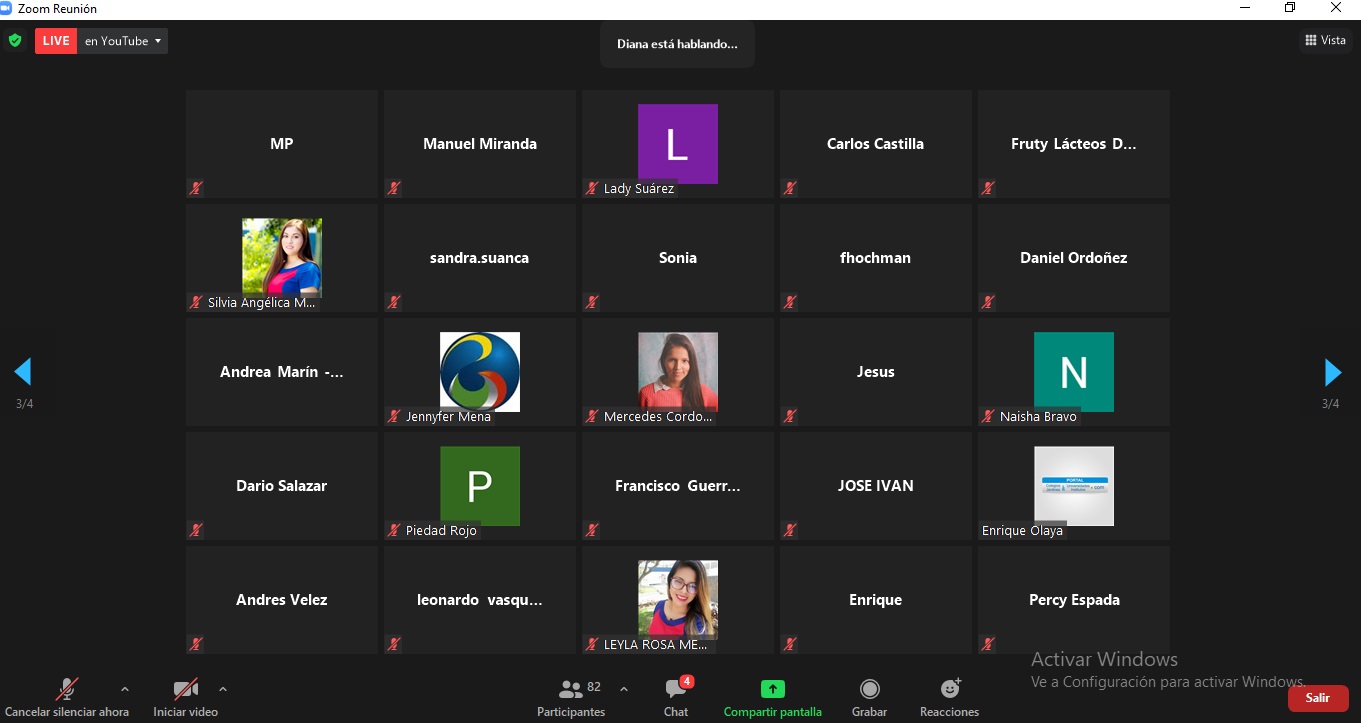Screen dimensions: 1361x723
Task: Click muted mic icon in Daniel Ordoñez tile
Action: pyautogui.click(x=989, y=302)
